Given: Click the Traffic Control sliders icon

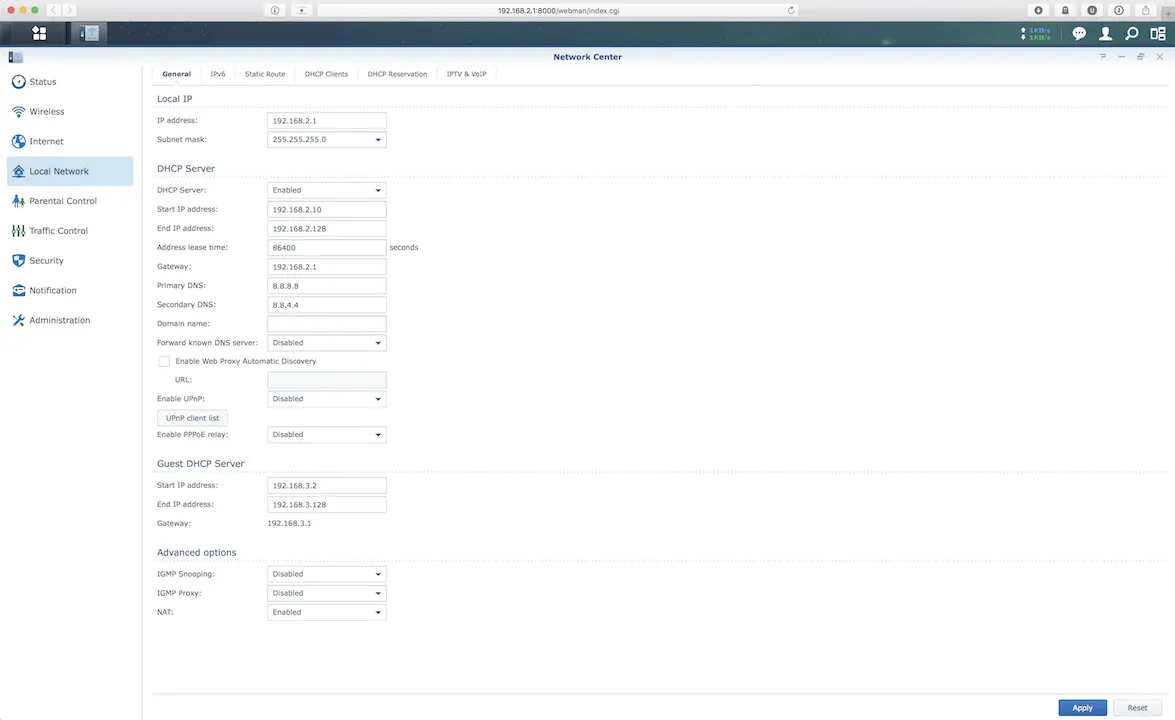Looking at the screenshot, I should pos(19,231).
